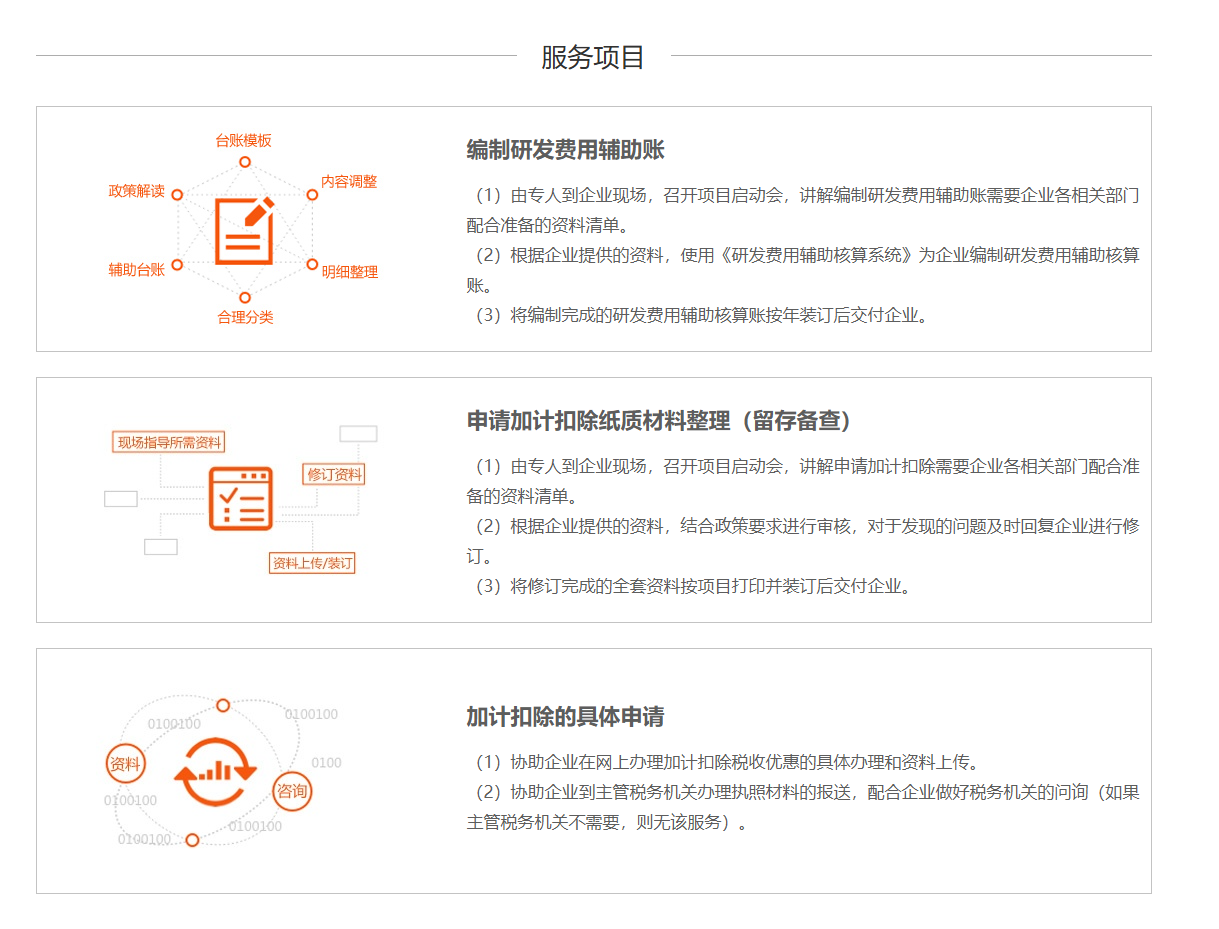This screenshot has height=929, width=1219.
Task: Select the 现场指导所需资料 tag
Action: [x=169, y=442]
